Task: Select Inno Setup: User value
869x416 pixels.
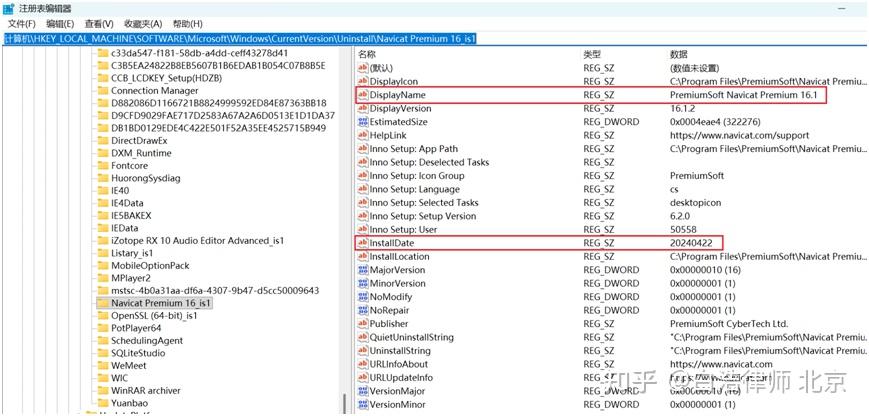Action: 403,229
